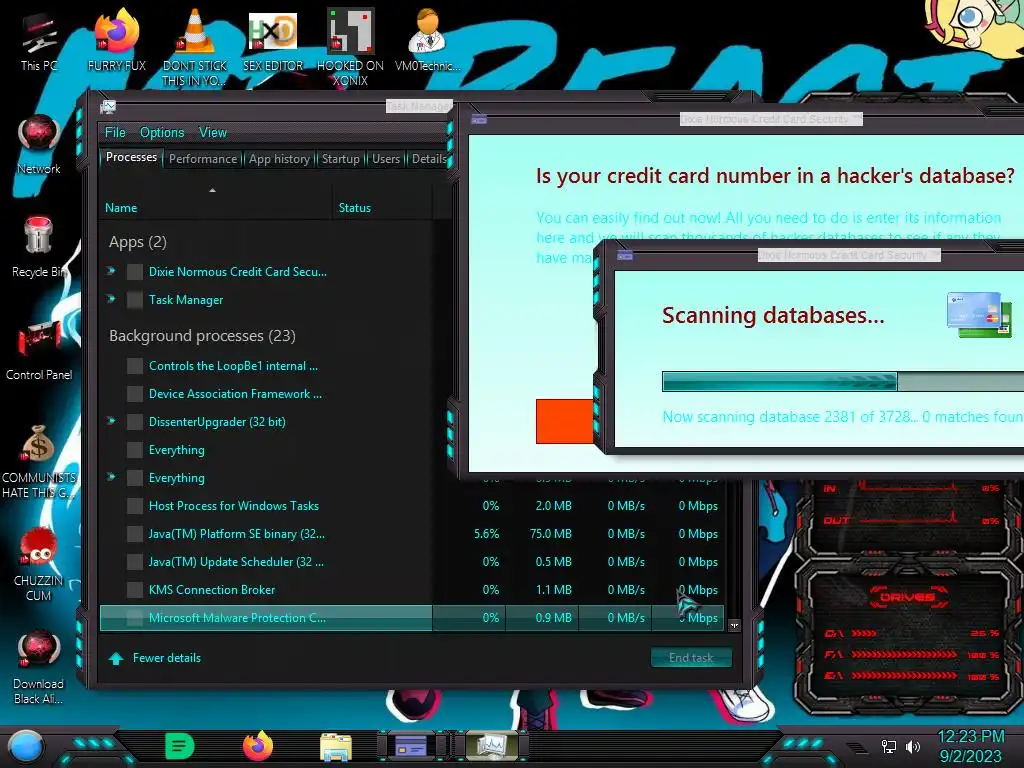Select the first Everything process row
Image resolution: width=1024 pixels, height=768 pixels.
point(176,450)
